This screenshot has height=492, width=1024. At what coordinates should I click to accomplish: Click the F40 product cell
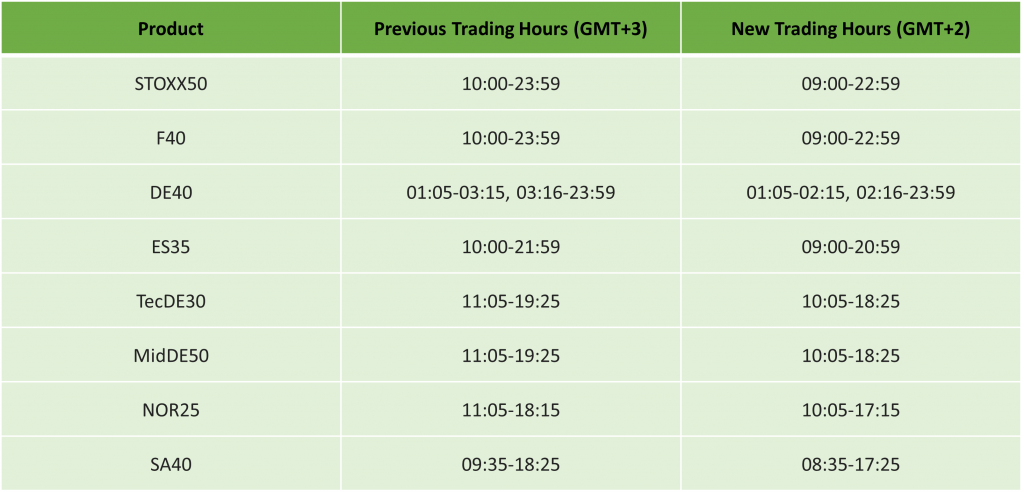coord(171,138)
